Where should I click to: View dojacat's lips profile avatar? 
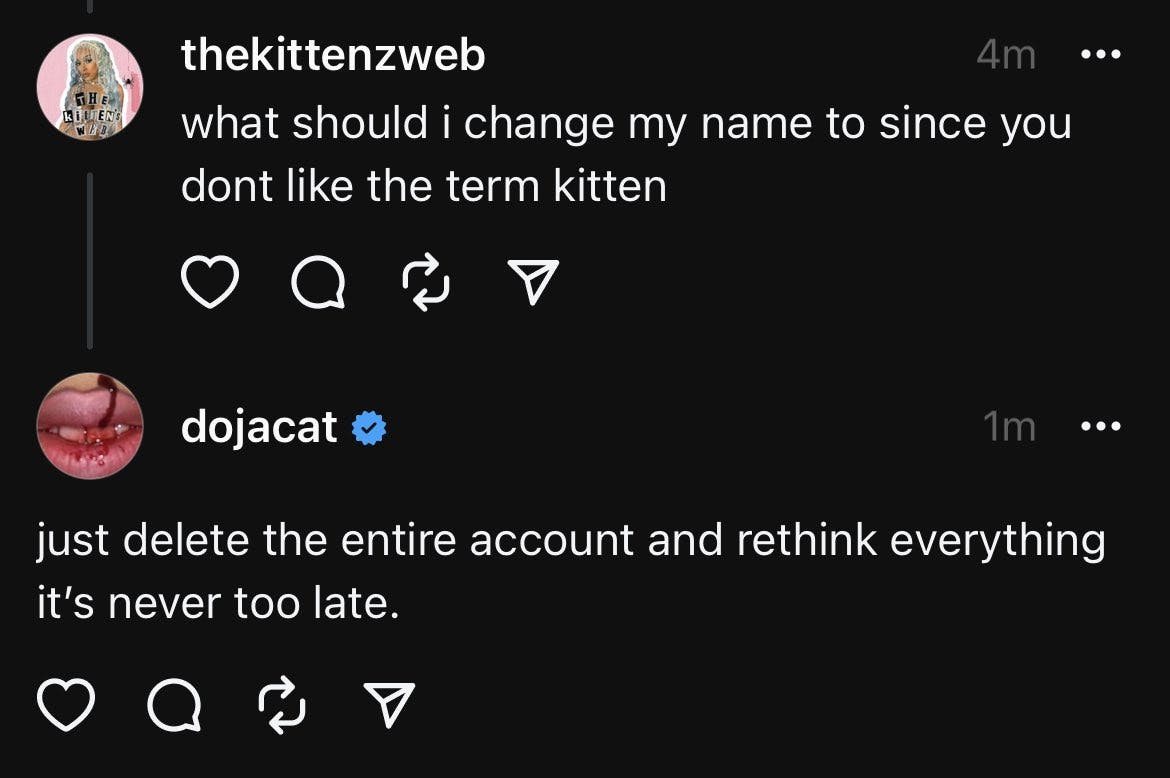pos(90,427)
